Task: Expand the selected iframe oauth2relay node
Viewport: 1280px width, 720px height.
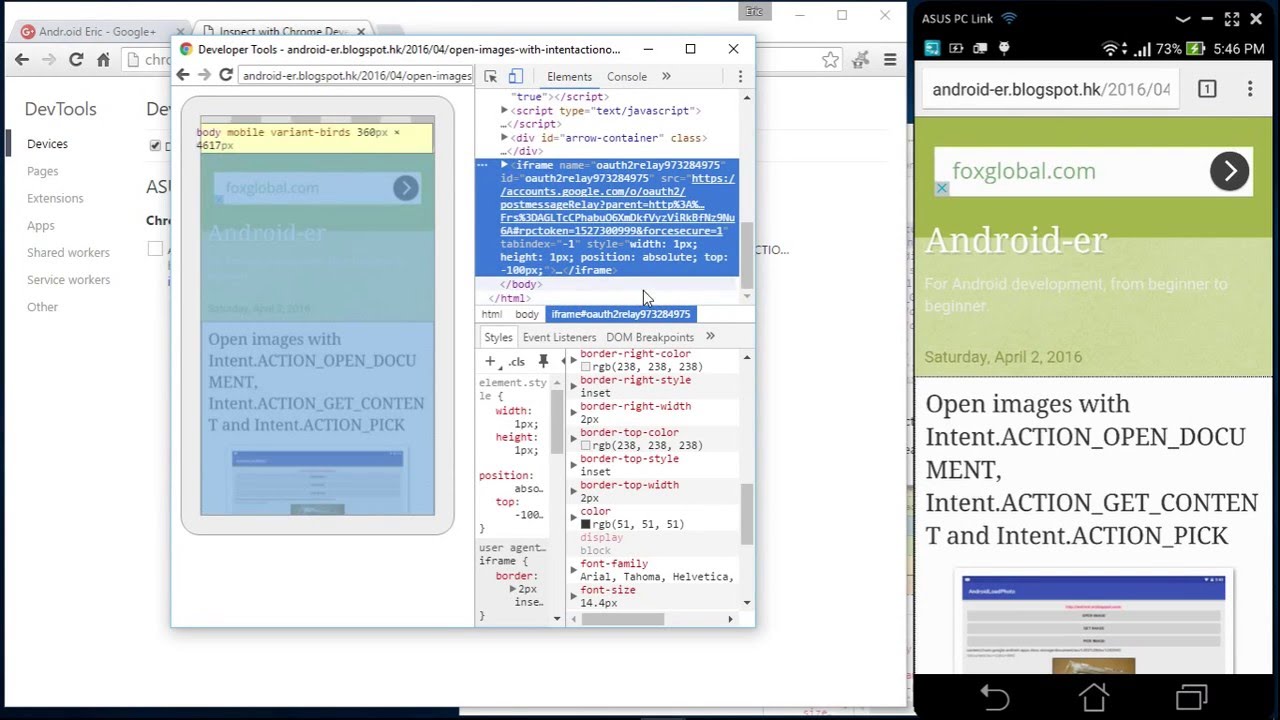Action: [x=505, y=165]
